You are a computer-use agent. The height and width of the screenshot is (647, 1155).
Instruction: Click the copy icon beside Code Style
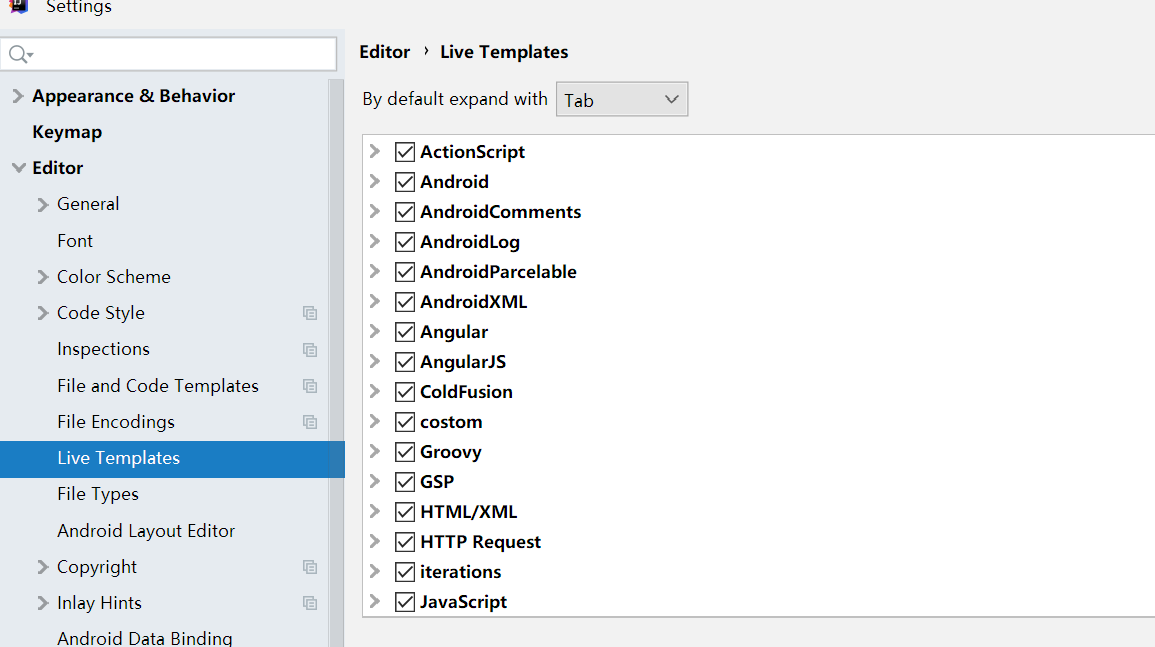310,313
